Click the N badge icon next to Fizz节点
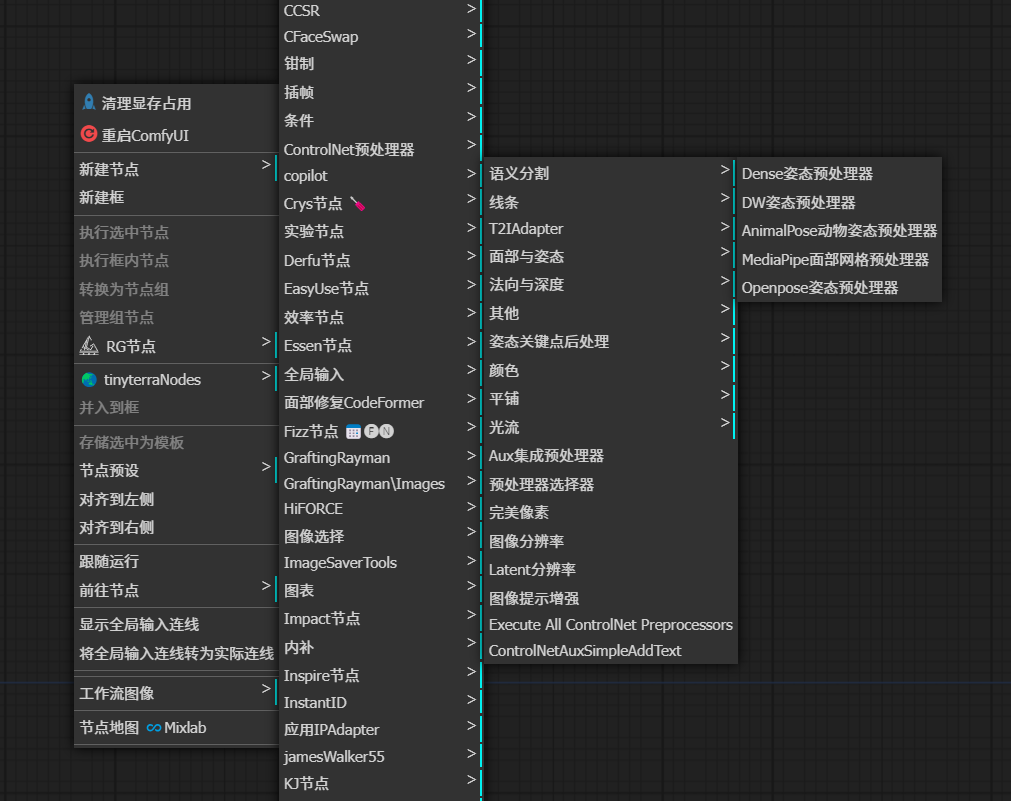The height and width of the screenshot is (801, 1011). click(386, 431)
